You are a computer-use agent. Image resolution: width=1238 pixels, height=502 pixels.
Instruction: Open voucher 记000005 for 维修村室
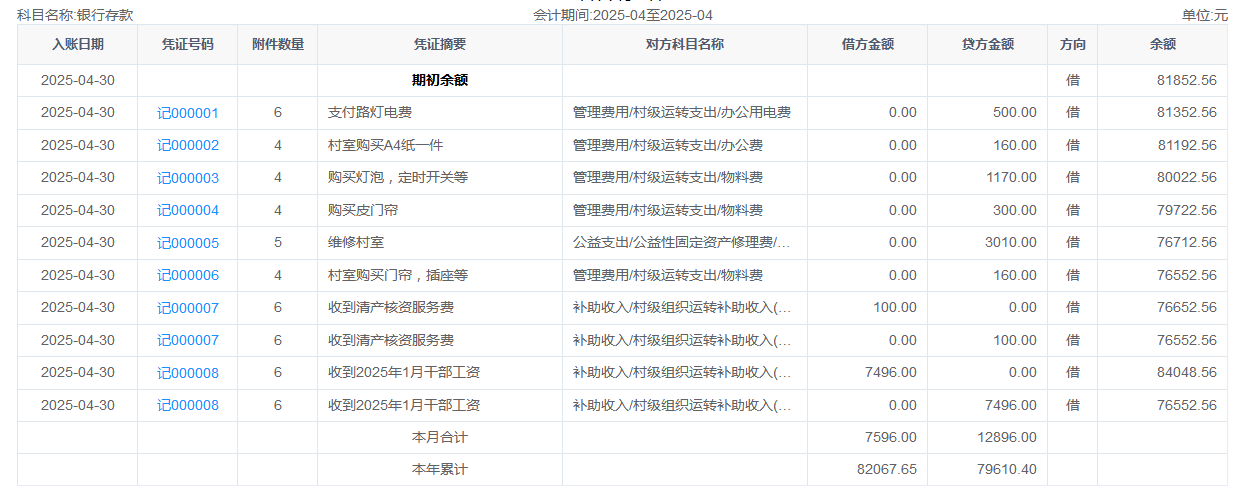tap(187, 243)
